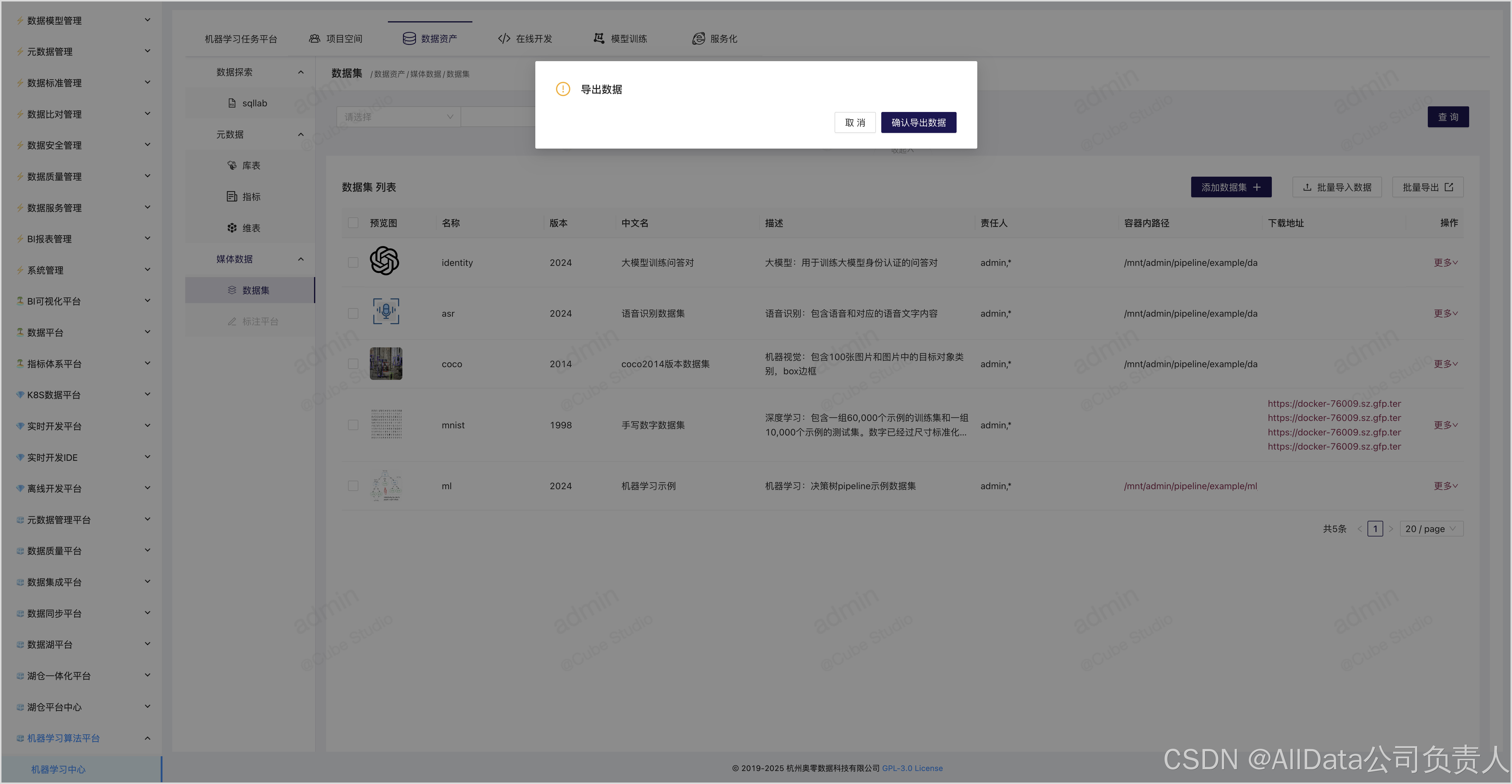1512x784 pixels.
Task: Open first mnist download link
Action: 1334,404
